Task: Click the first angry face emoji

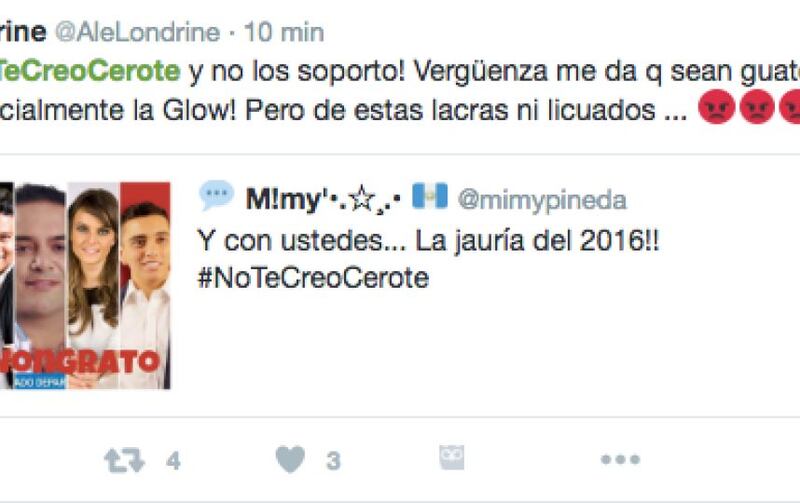Action: (x=716, y=107)
